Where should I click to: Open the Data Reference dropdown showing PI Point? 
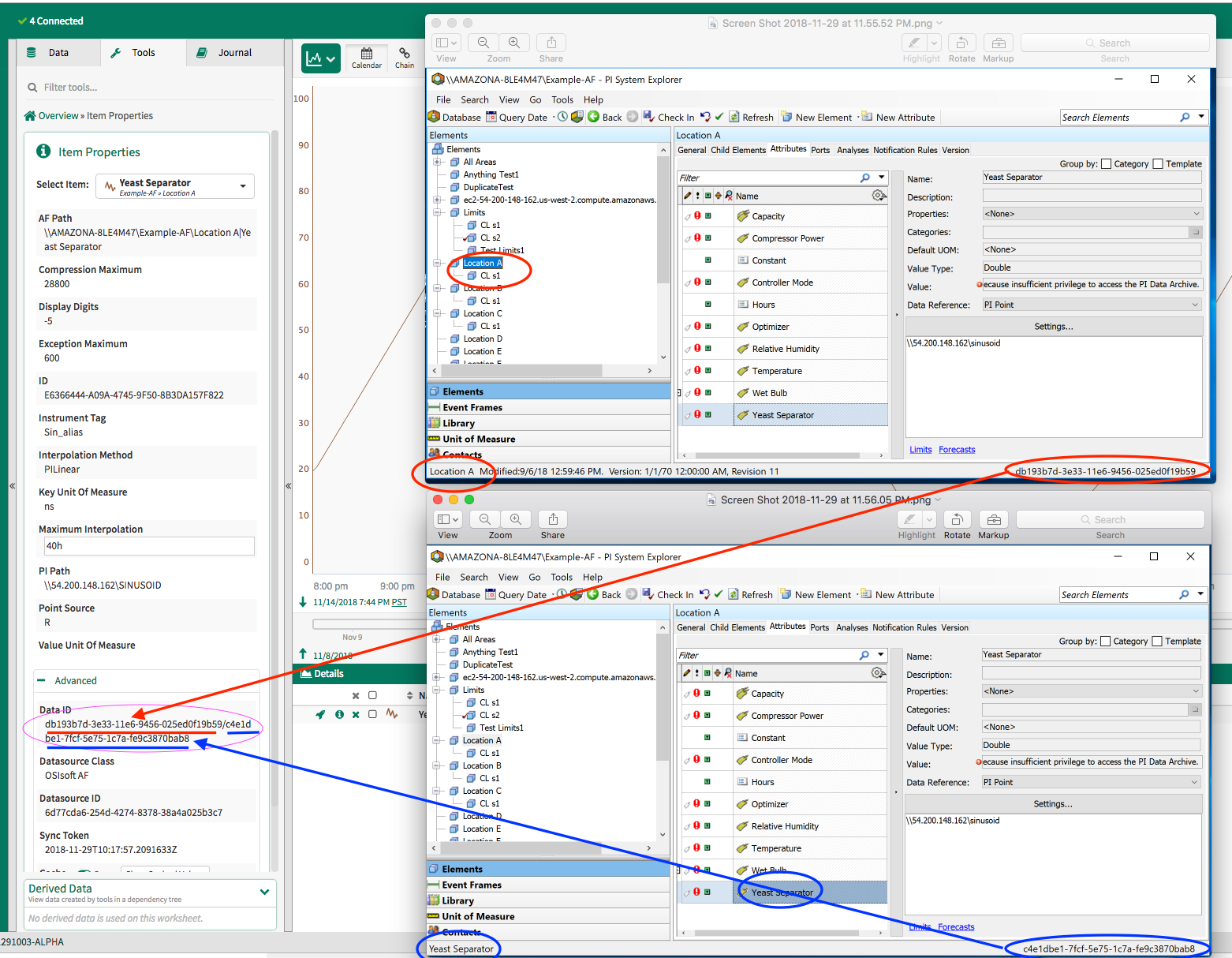1197,304
